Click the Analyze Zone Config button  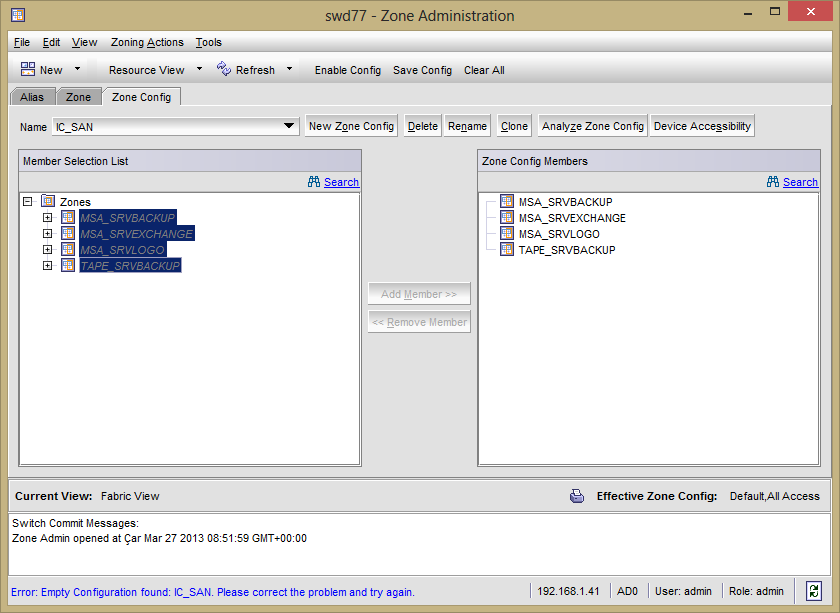pyautogui.click(x=592, y=126)
